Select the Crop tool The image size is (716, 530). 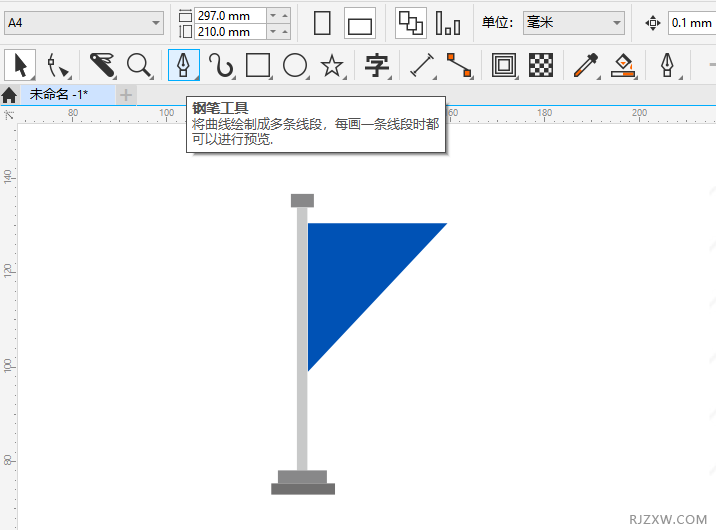click(102, 65)
